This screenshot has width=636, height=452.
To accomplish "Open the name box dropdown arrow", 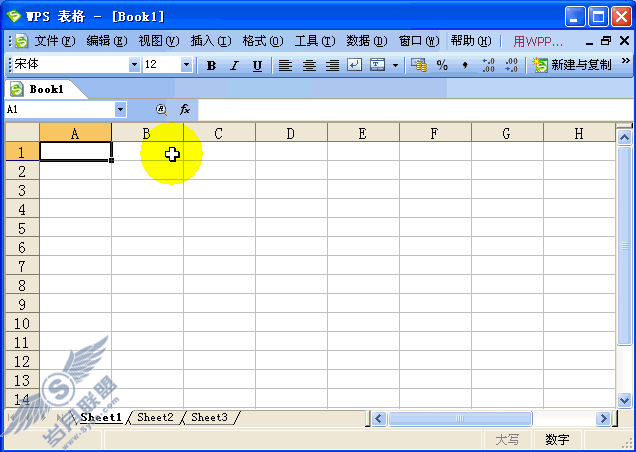I will coord(120,110).
